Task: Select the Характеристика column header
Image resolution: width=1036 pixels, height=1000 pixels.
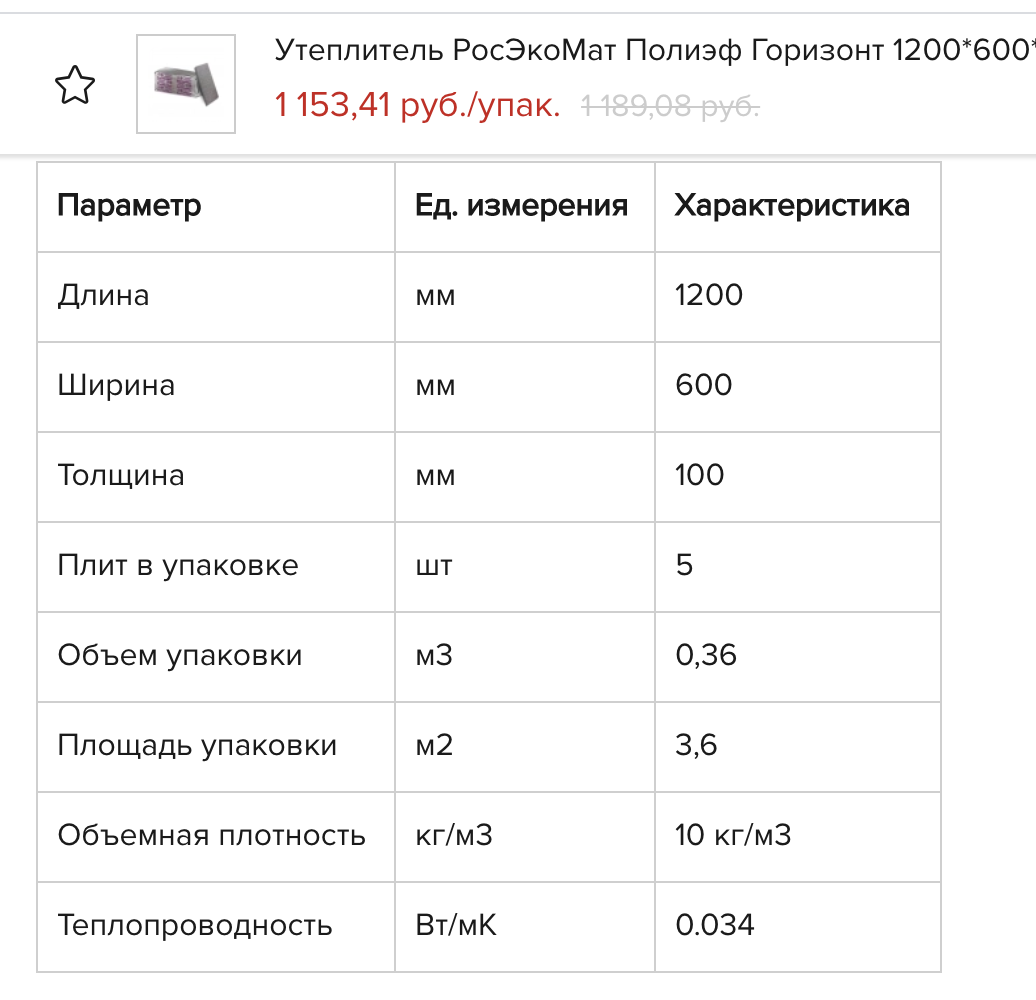Action: click(792, 206)
